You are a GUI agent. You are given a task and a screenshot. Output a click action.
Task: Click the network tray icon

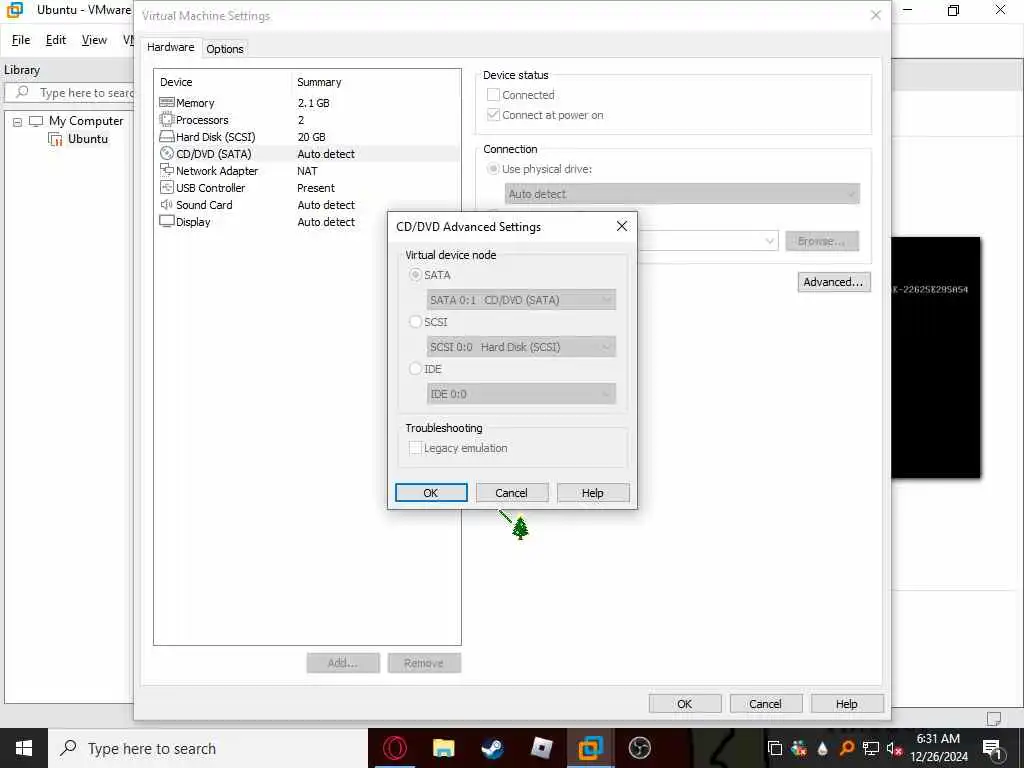(871, 748)
